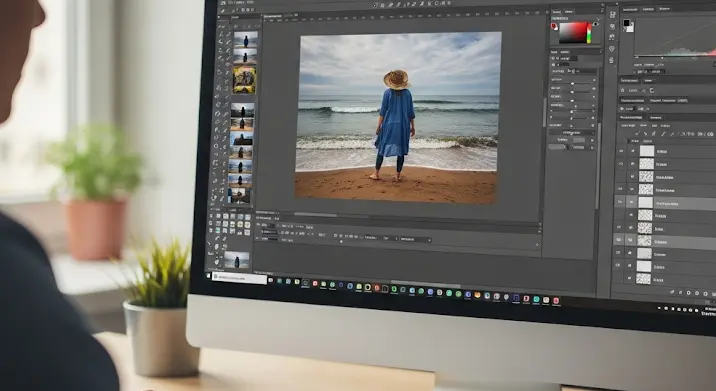Click middle icon in the narrow vertical icon strip
This screenshot has width=716, height=391.
[612, 37]
